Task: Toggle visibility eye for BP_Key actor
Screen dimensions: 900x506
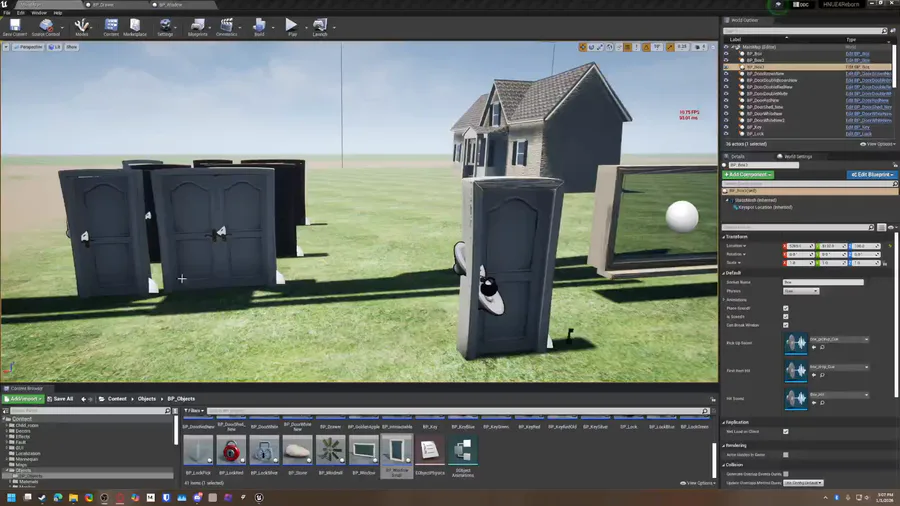Action: [x=727, y=127]
